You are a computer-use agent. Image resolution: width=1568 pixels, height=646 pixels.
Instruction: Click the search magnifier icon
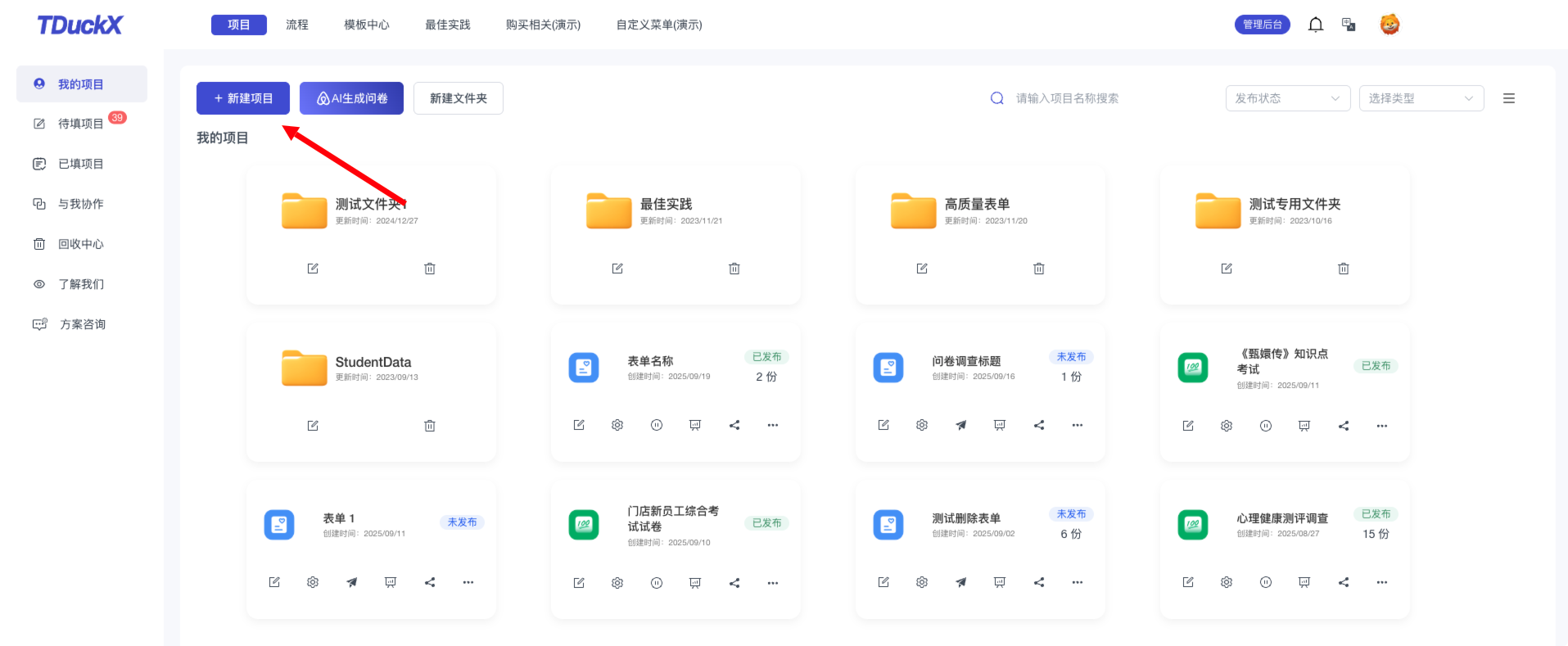(x=997, y=98)
